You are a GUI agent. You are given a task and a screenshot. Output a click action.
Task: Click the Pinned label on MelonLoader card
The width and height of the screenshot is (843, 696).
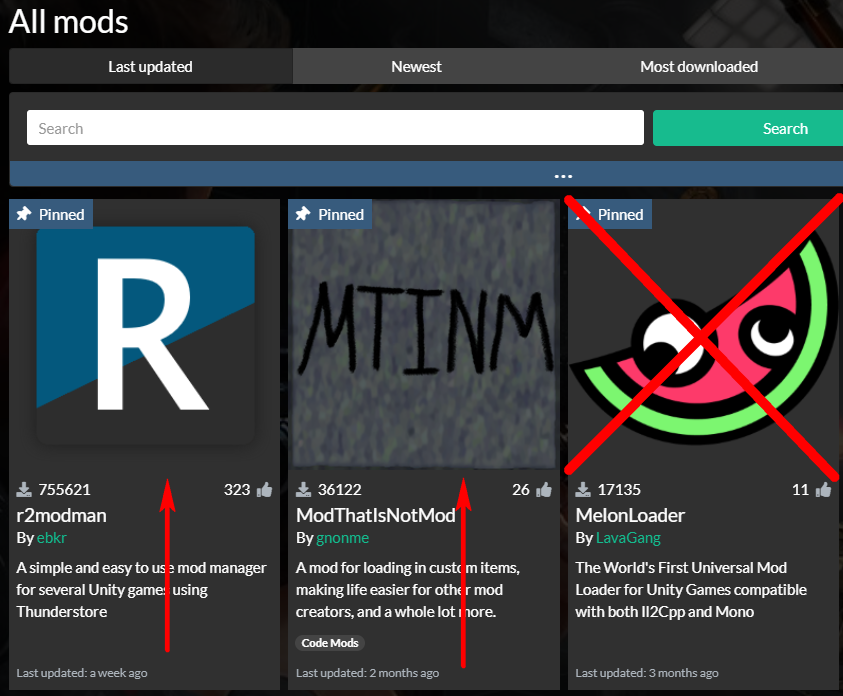tap(620, 214)
